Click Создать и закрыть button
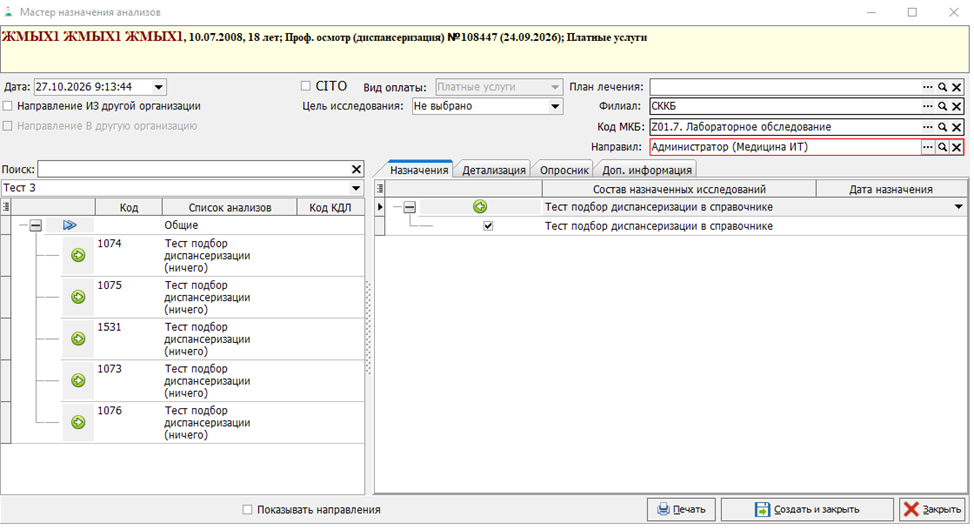 (x=807, y=509)
